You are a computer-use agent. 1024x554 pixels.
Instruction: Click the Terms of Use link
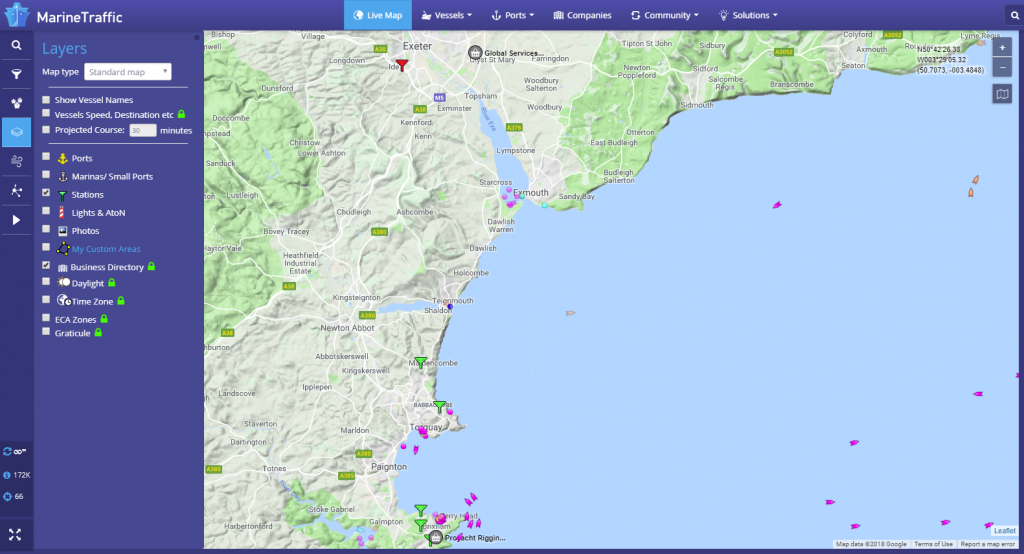933,544
